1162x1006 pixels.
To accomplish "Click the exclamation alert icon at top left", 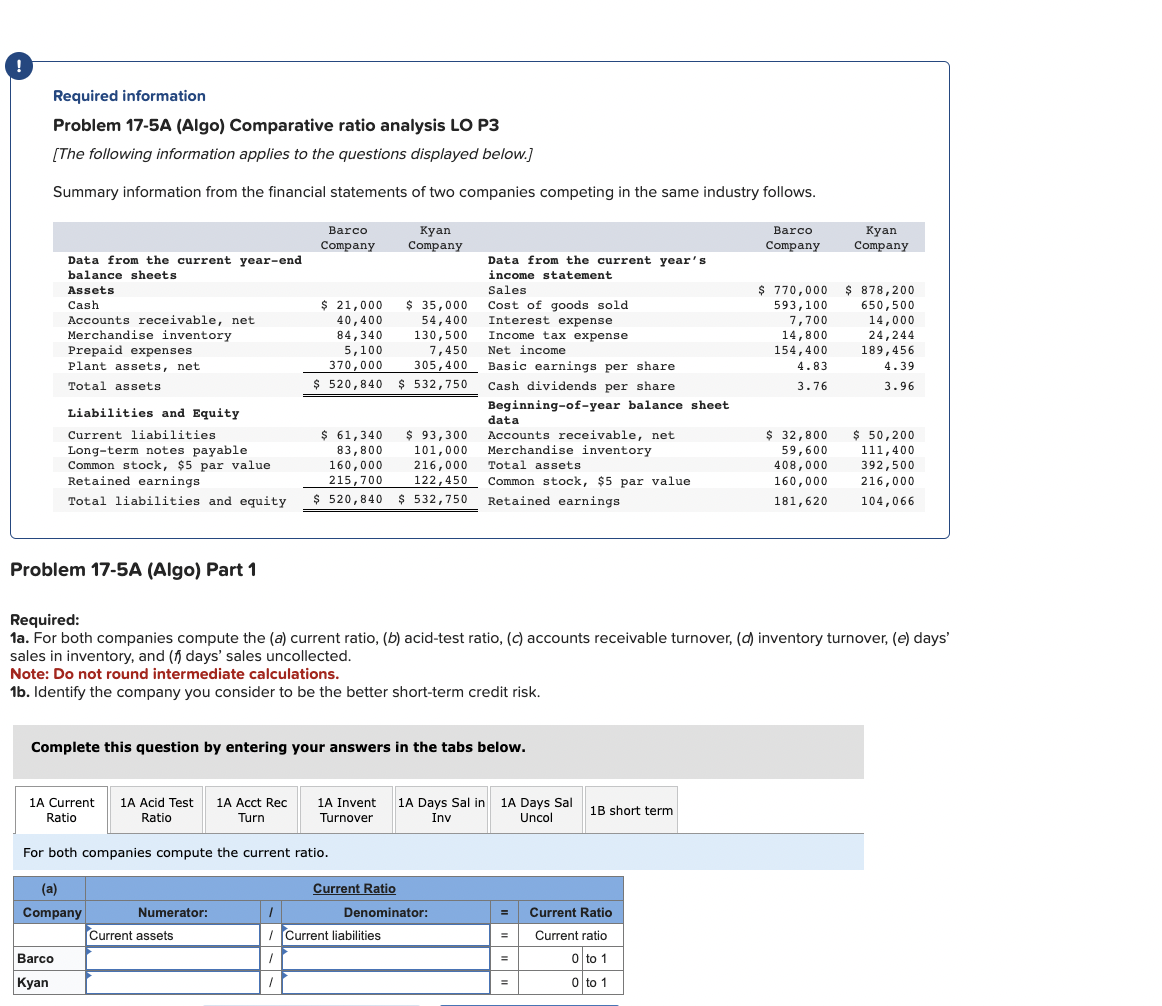I will pos(18,65).
